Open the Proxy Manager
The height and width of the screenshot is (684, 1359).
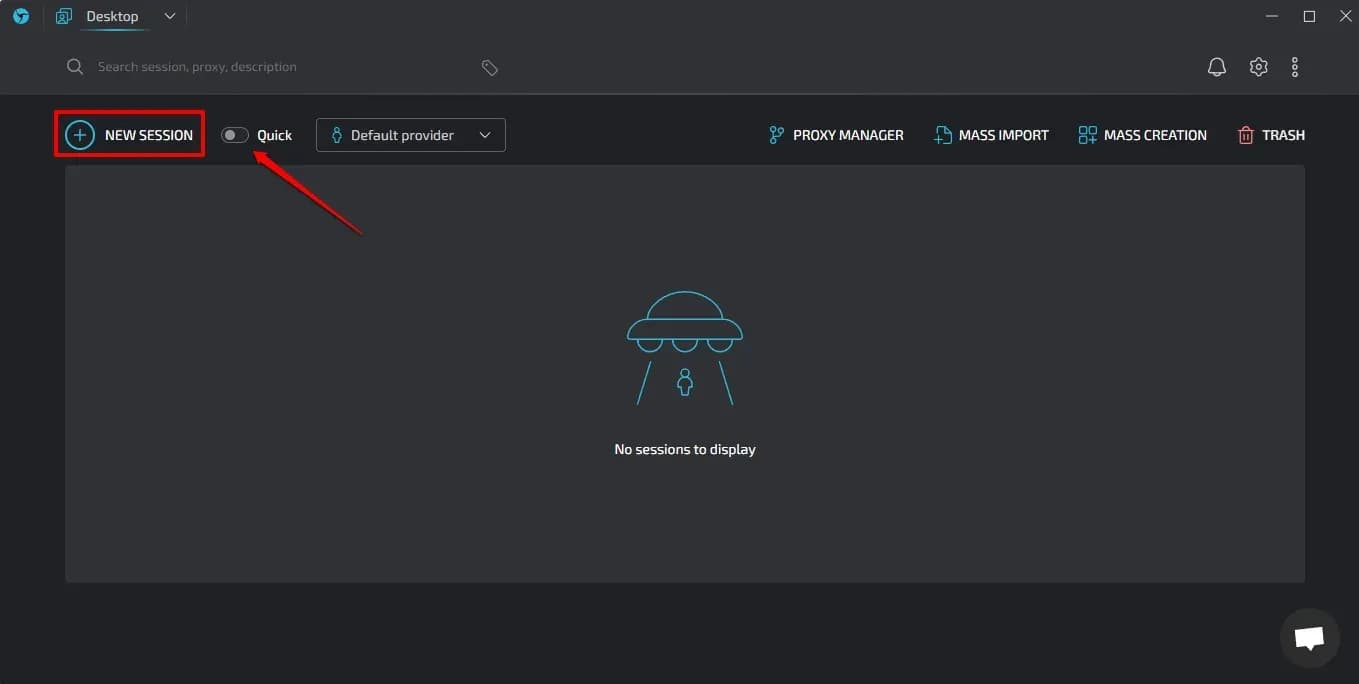click(x=836, y=134)
